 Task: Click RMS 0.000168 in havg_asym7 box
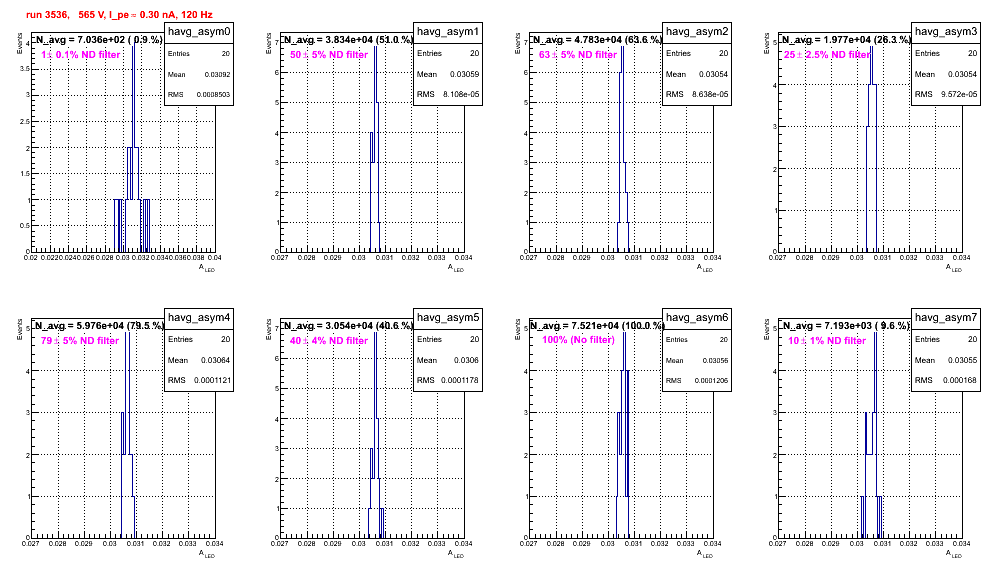coord(946,380)
